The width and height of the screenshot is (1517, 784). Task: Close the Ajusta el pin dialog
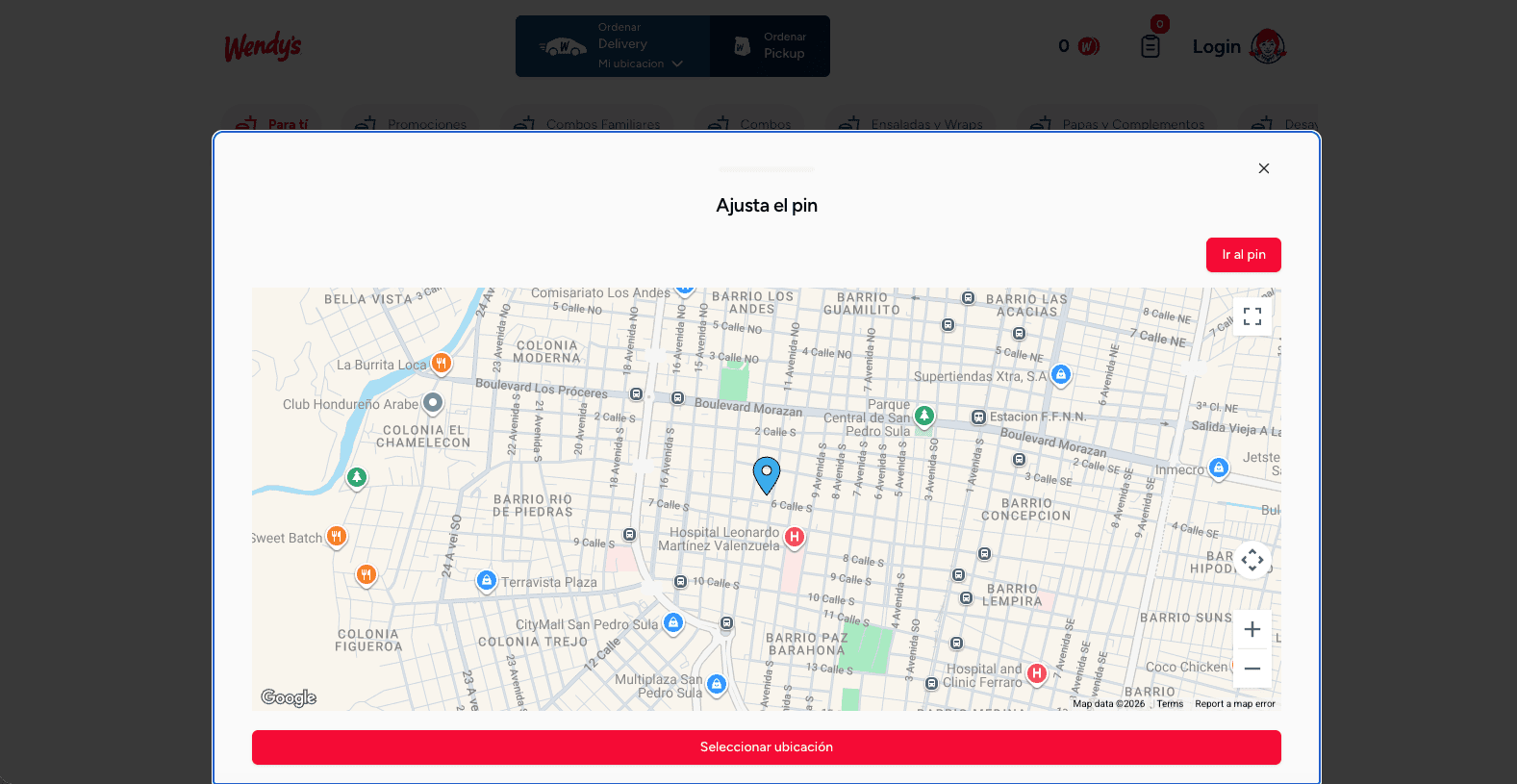click(x=1264, y=168)
